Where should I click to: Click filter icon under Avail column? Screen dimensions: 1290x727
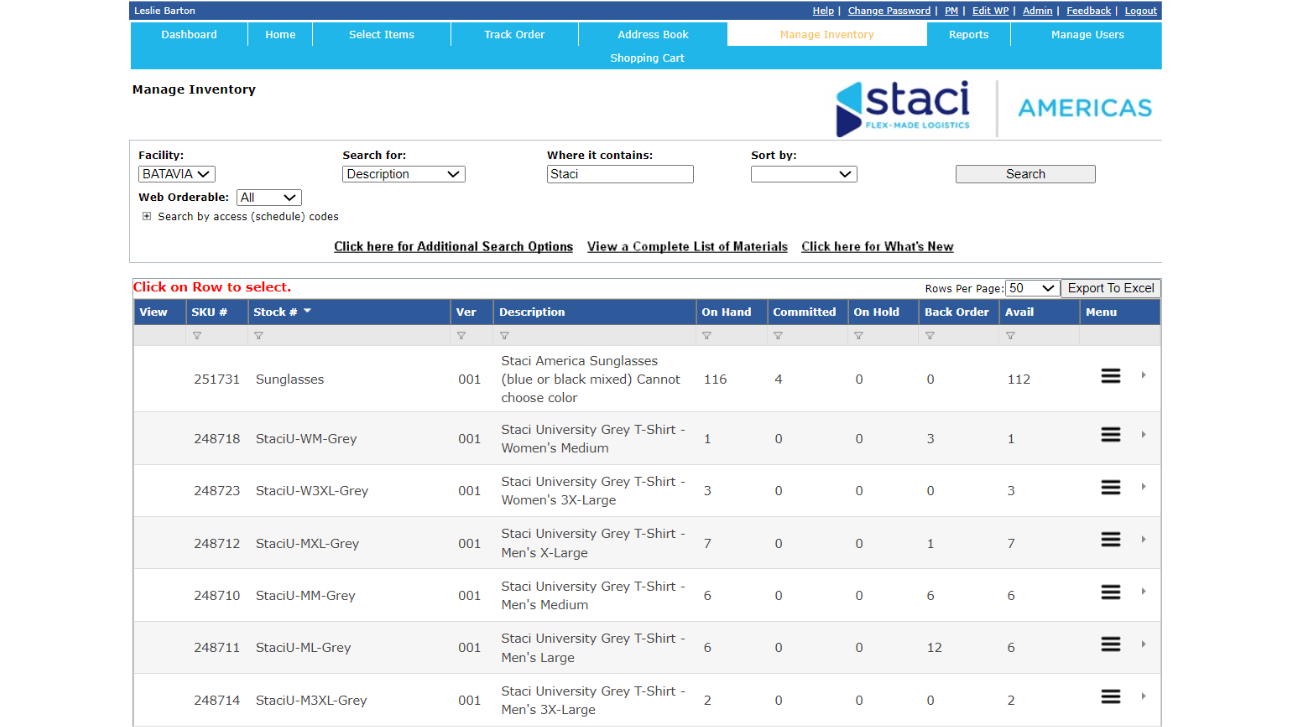[x=1010, y=336]
